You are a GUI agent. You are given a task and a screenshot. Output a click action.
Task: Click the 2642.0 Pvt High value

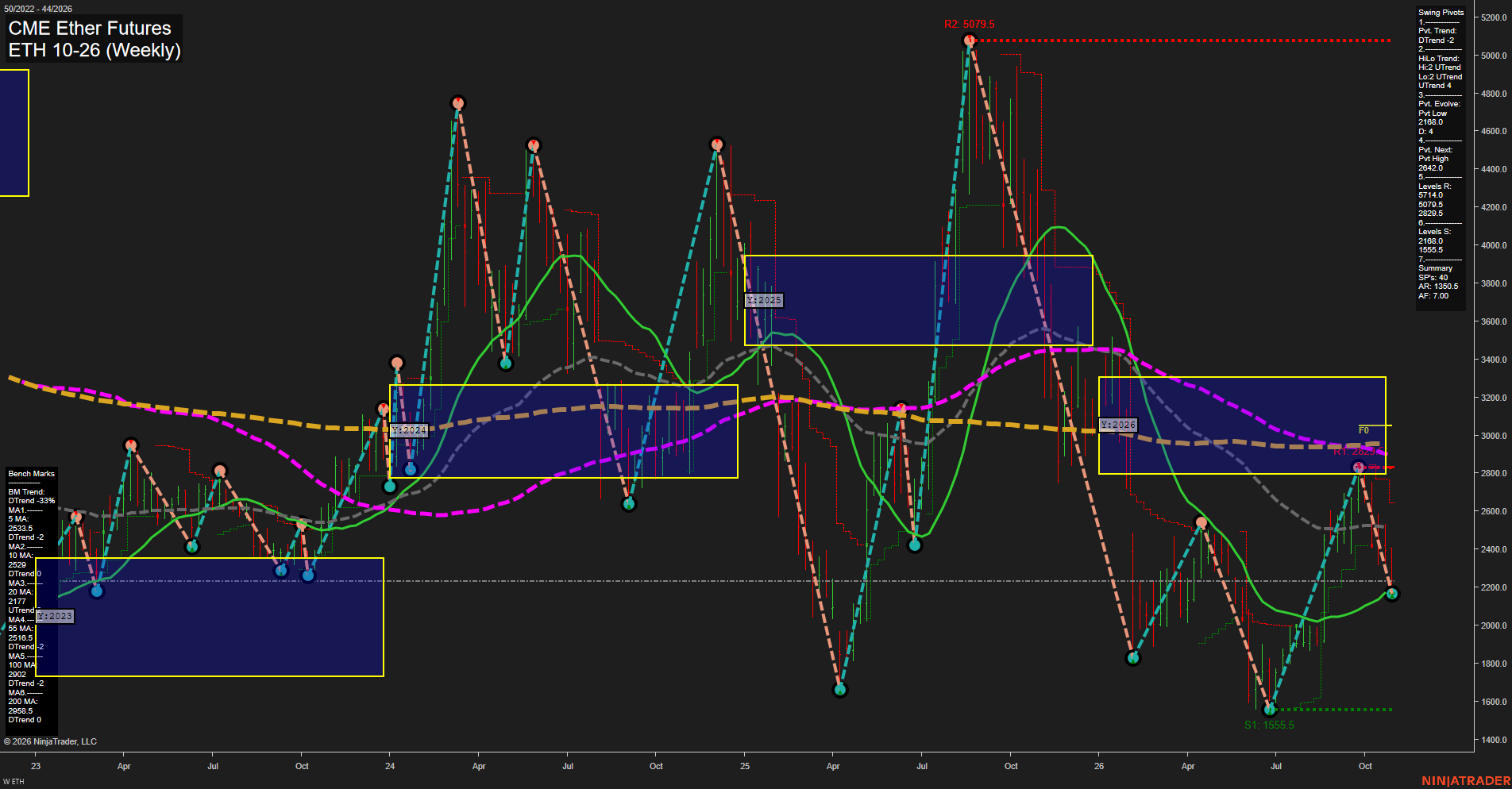1431,168
